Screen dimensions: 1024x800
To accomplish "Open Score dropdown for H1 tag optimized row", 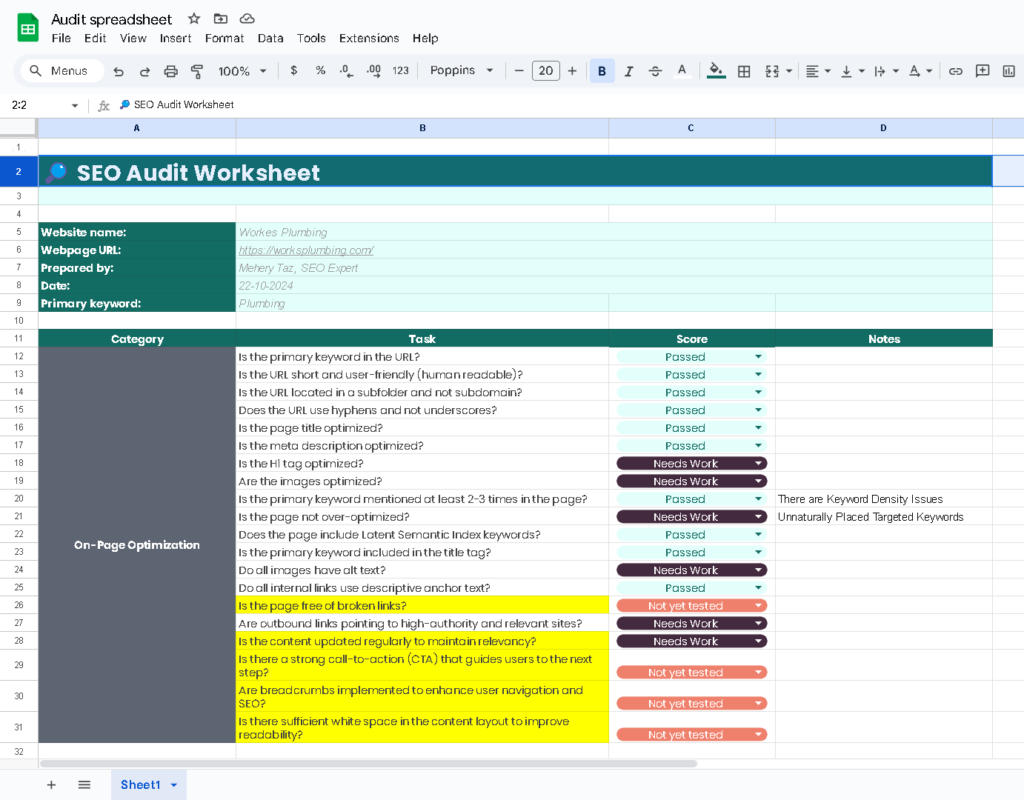I will 758,463.
